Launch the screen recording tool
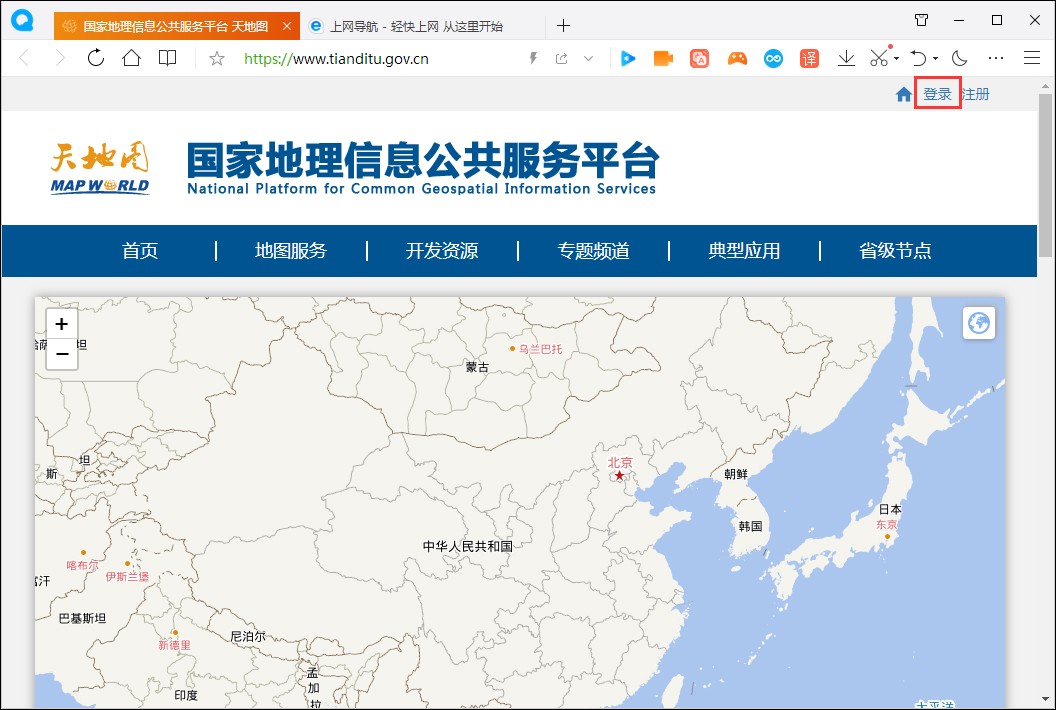Viewport: 1056px width, 710px height. (663, 58)
